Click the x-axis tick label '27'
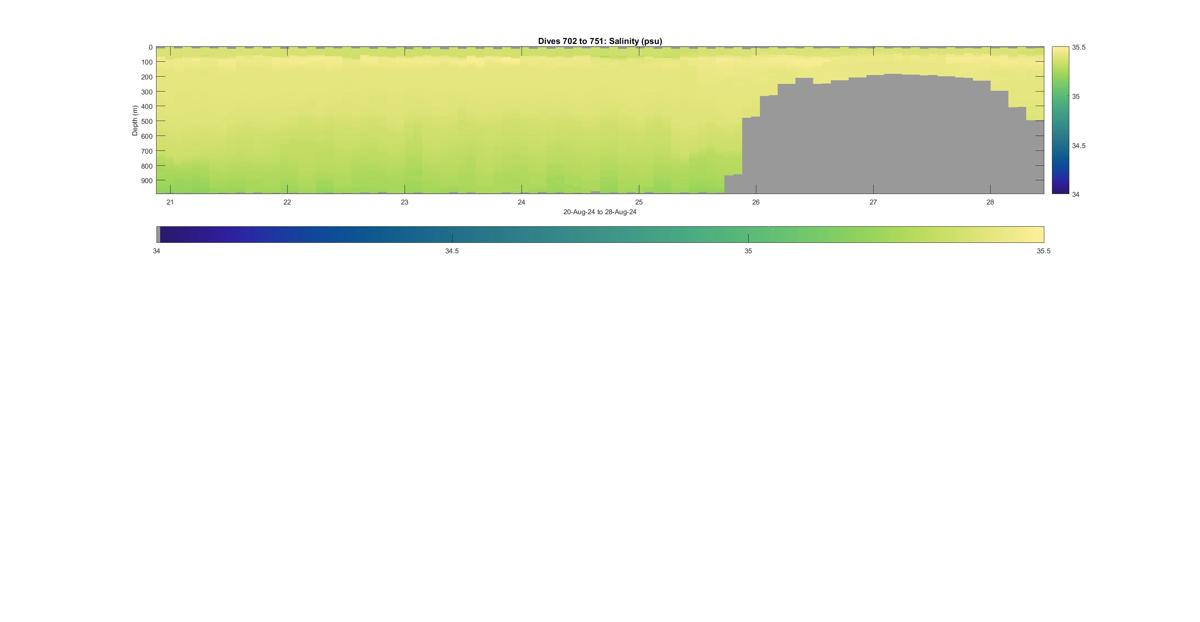 [x=873, y=202]
